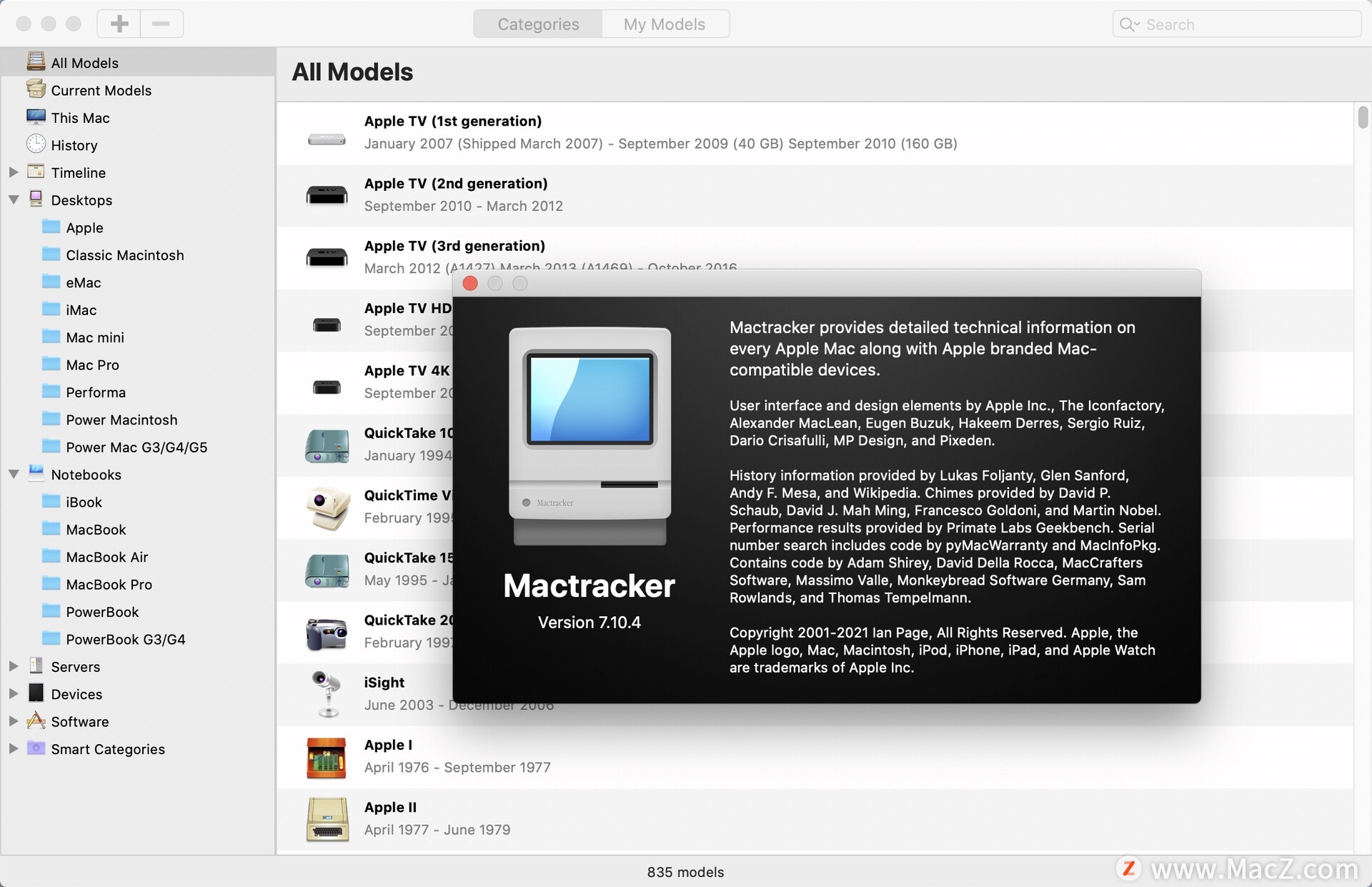This screenshot has height=887, width=1372.
Task: Click the plus add toolbar button
Action: pyautogui.click(x=119, y=24)
